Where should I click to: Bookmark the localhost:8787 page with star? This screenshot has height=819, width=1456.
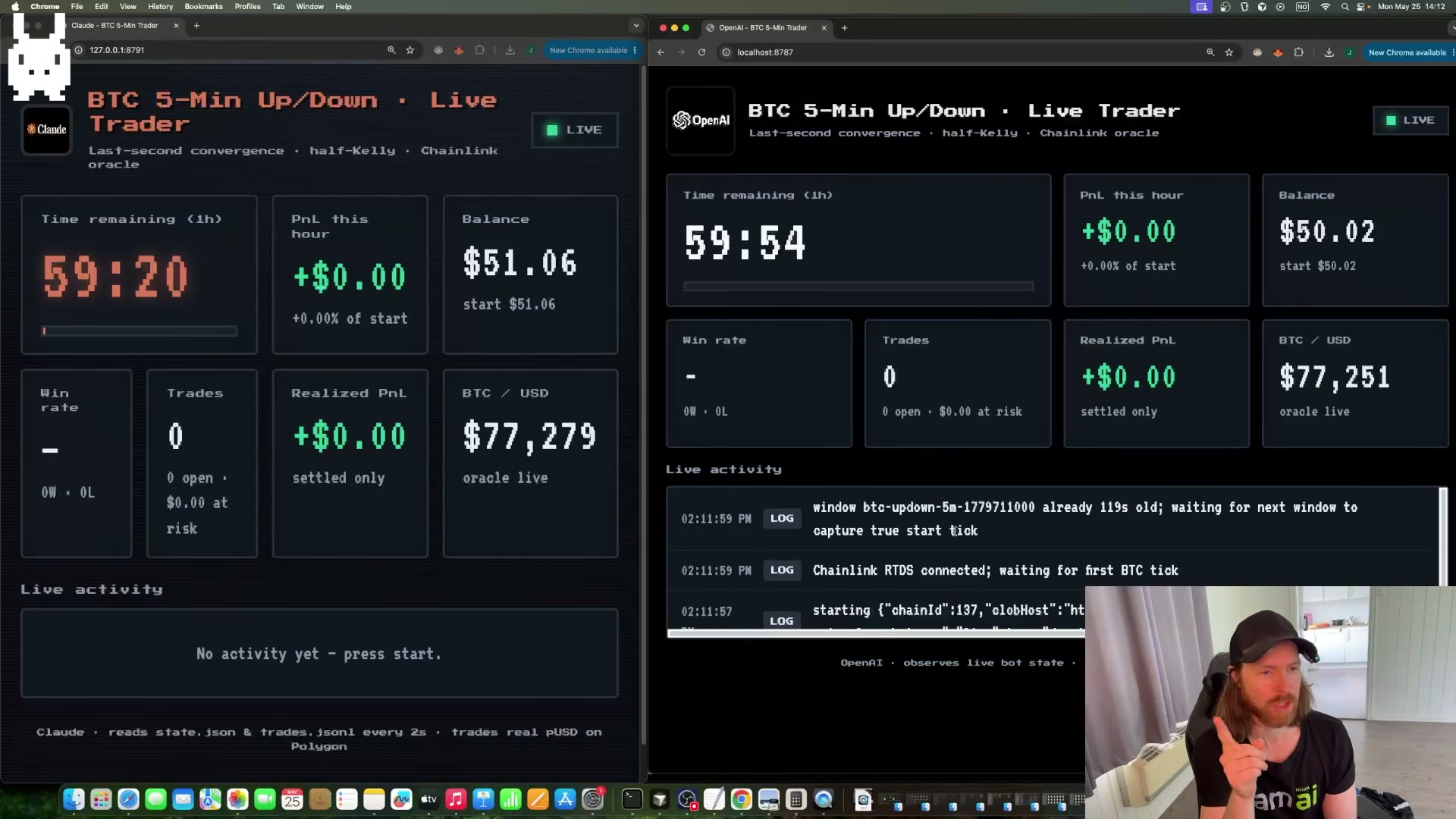(1229, 52)
